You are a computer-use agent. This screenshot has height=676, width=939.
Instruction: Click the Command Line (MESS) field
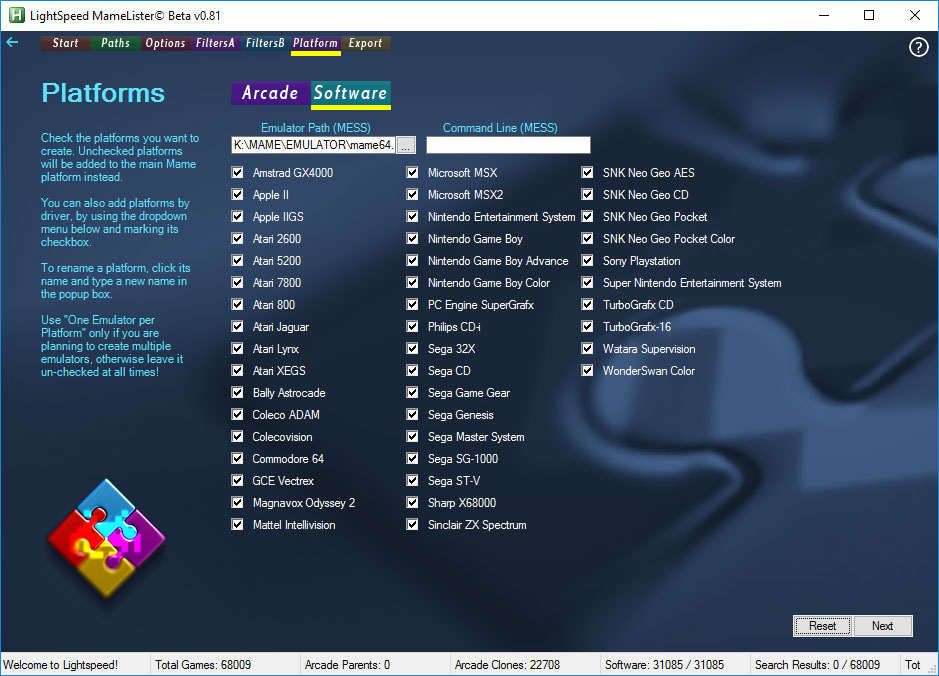point(508,145)
